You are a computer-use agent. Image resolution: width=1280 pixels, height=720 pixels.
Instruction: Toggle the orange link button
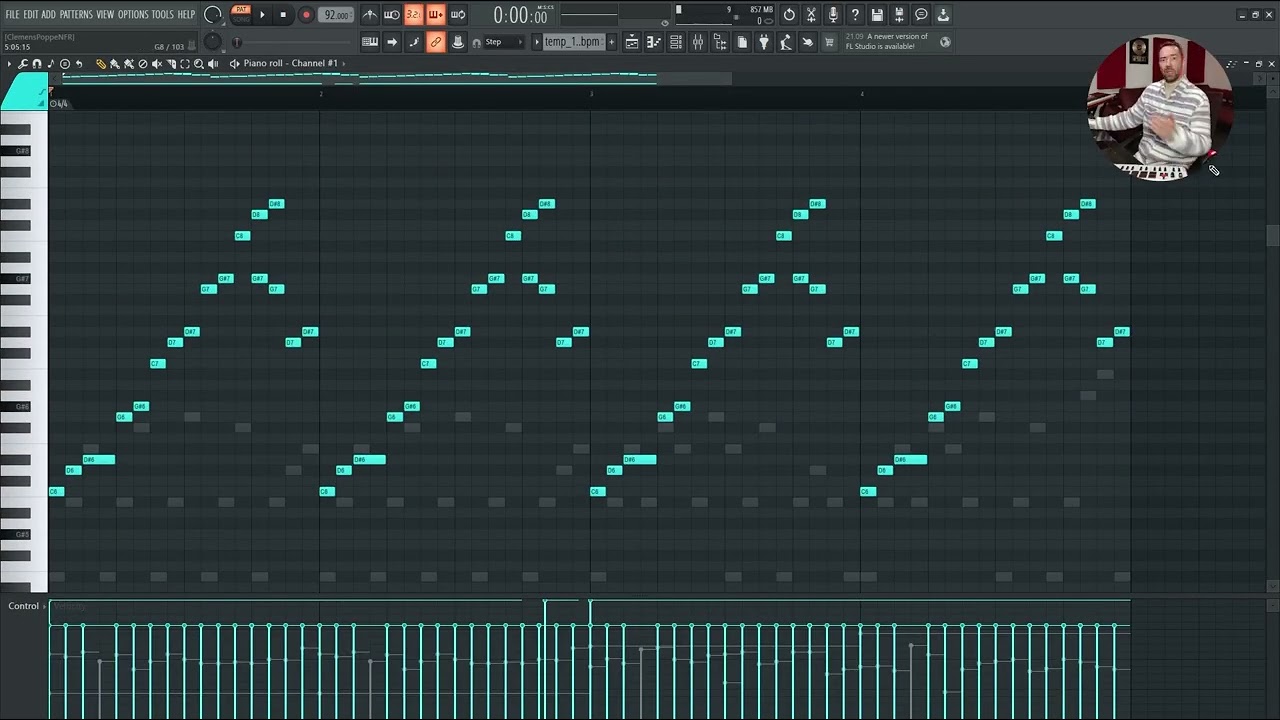436,42
